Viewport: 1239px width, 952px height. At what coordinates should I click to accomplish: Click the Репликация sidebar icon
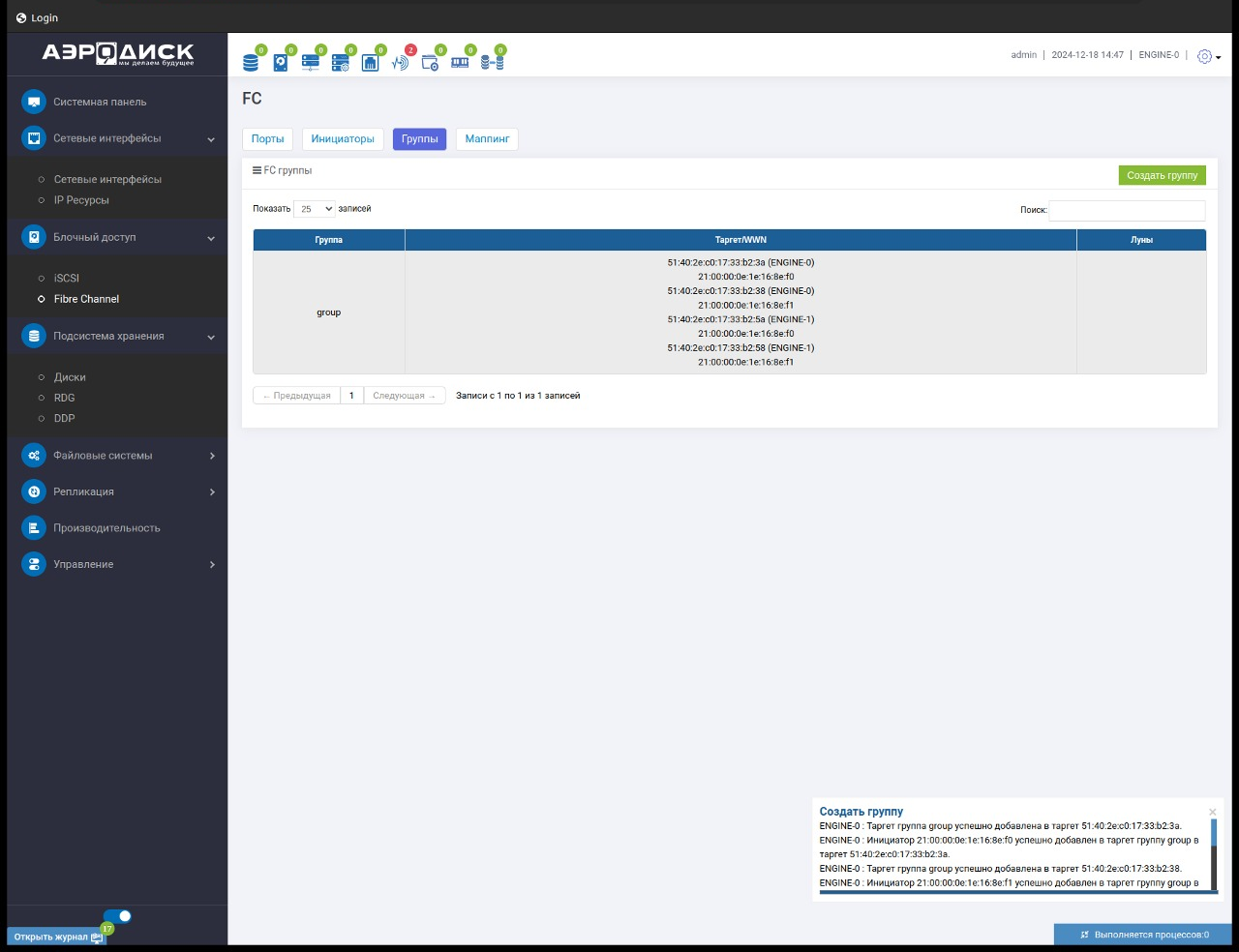(x=34, y=491)
